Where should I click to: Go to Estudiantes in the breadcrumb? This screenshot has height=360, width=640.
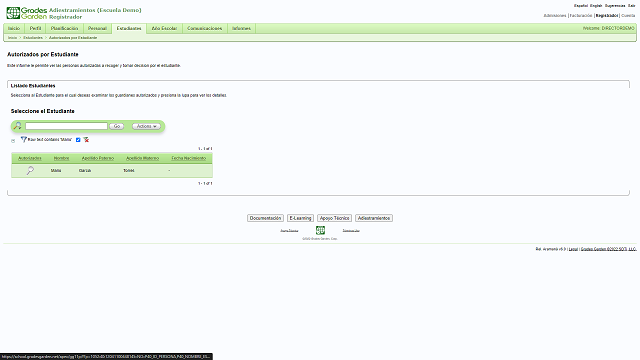tap(33, 38)
